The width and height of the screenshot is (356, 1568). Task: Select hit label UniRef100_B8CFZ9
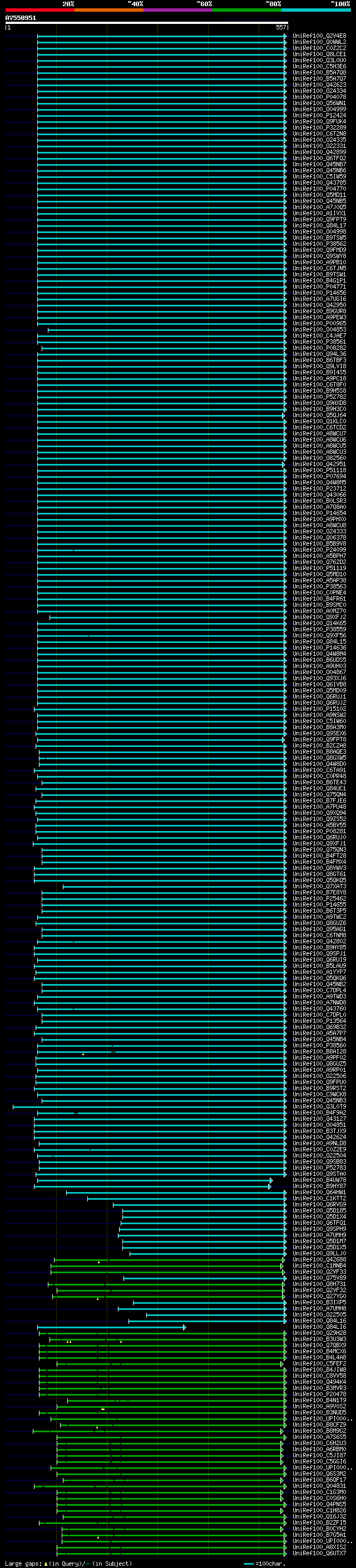319,1424
